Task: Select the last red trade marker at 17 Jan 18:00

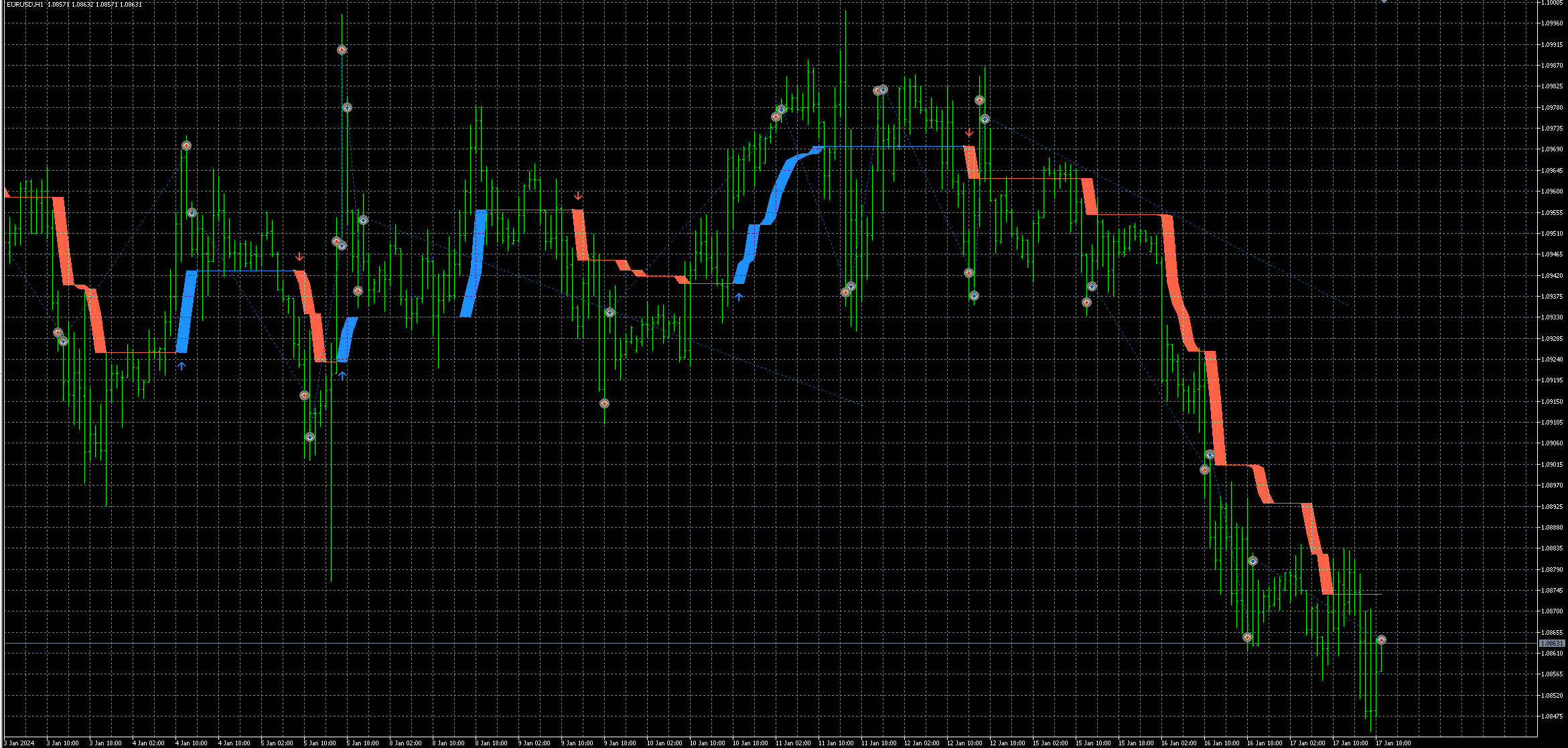Action: click(1381, 640)
